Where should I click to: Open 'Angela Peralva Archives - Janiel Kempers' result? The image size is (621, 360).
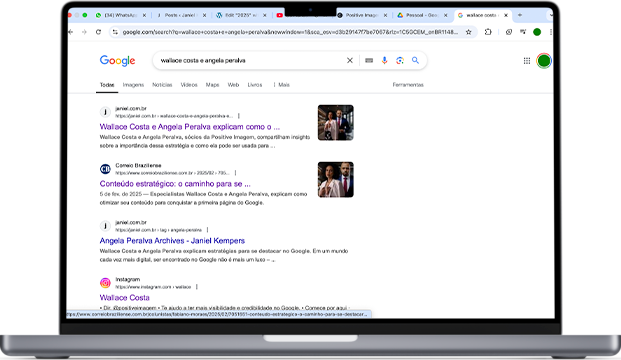172,241
